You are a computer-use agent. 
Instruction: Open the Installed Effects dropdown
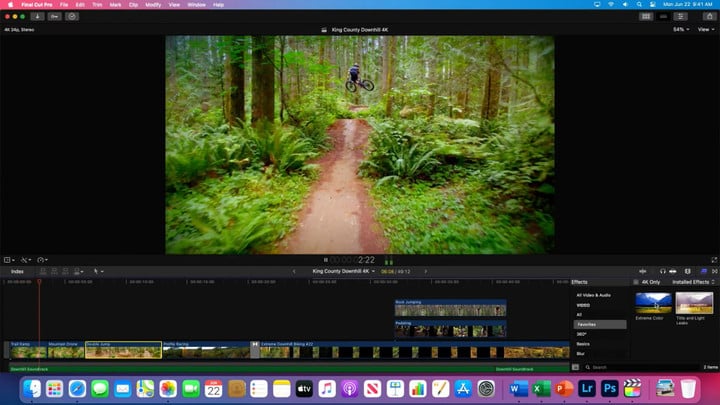coord(693,282)
